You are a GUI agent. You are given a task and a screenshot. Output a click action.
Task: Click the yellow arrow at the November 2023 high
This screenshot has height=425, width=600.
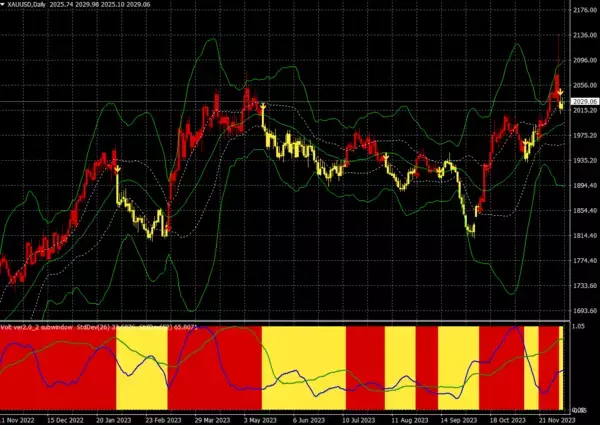click(560, 92)
